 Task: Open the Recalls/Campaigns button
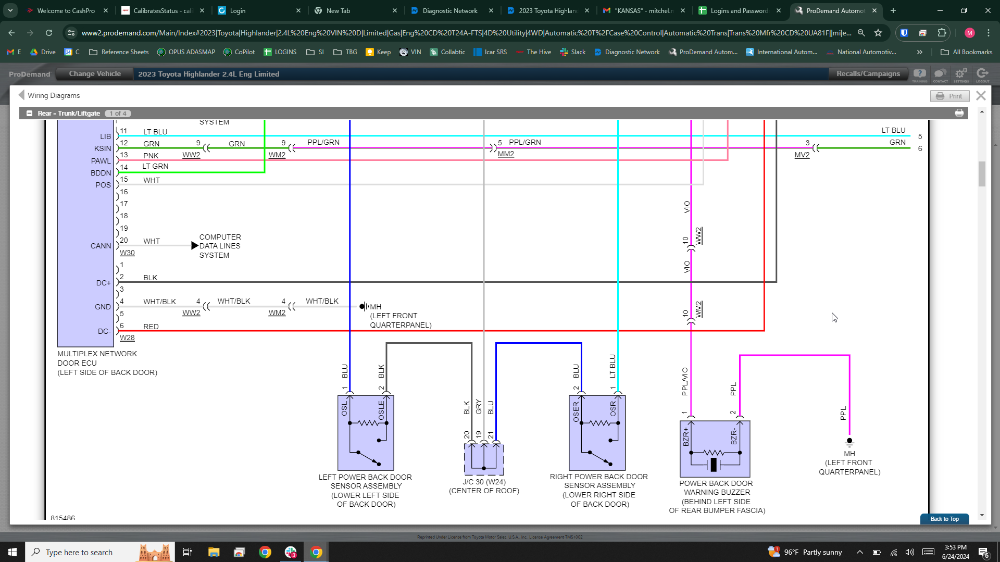[x=867, y=73]
